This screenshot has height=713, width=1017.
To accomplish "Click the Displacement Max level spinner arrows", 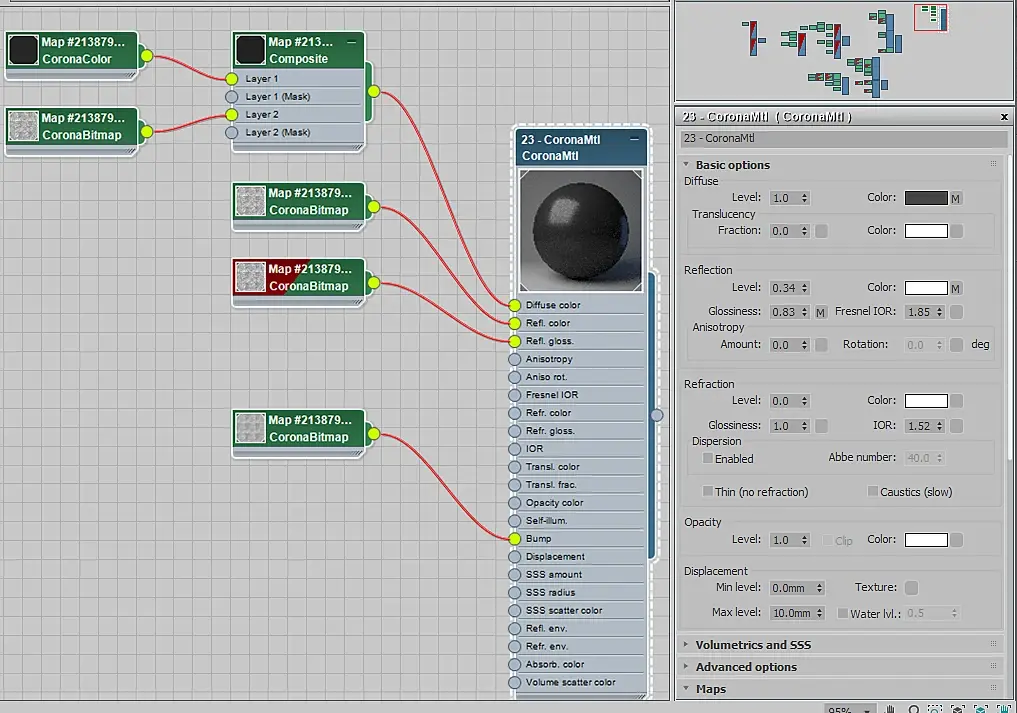I will pyautogui.click(x=819, y=613).
